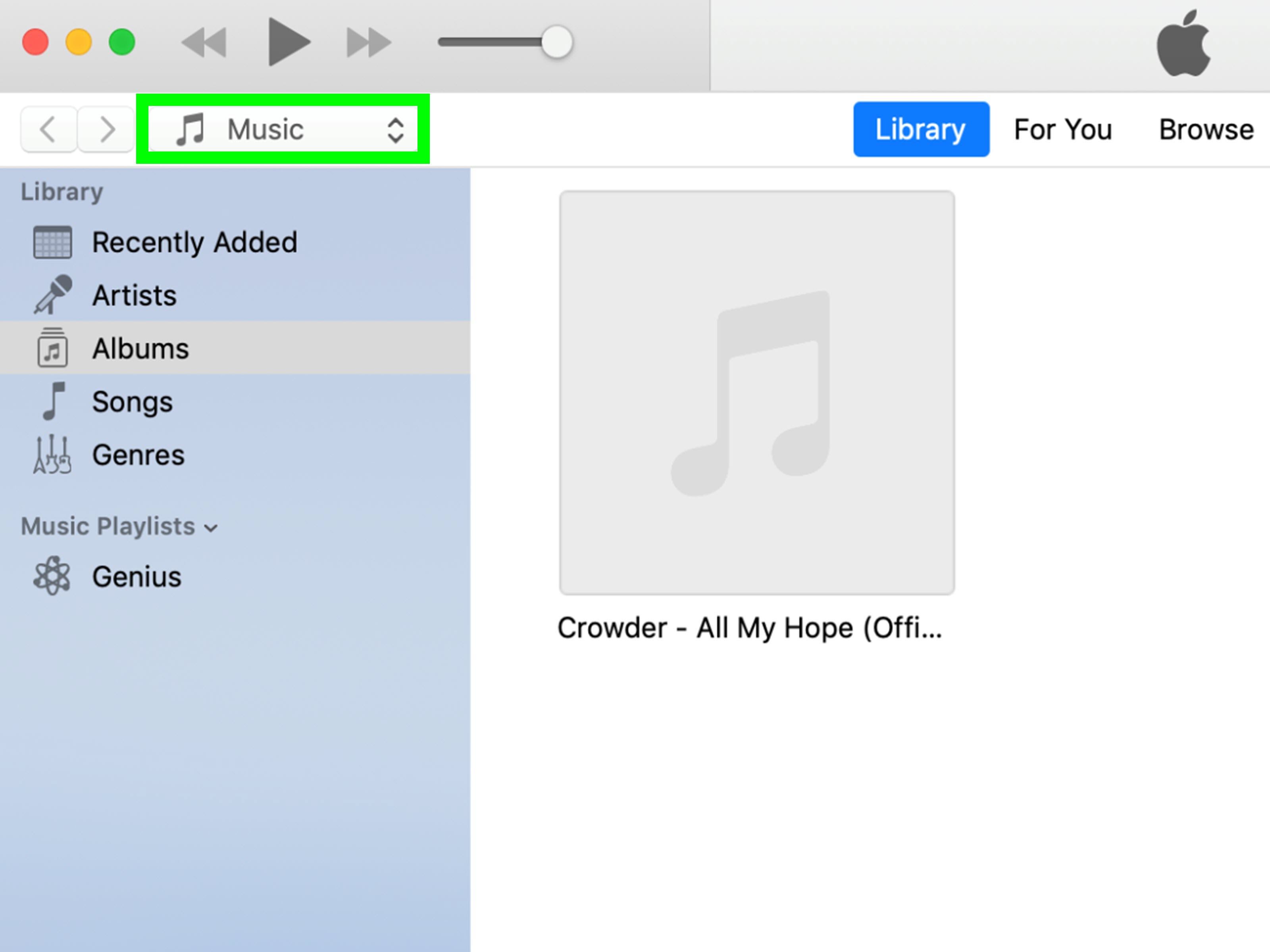Click the Genres guitars icon
Viewport: 1270px width, 952px height.
click(52, 455)
